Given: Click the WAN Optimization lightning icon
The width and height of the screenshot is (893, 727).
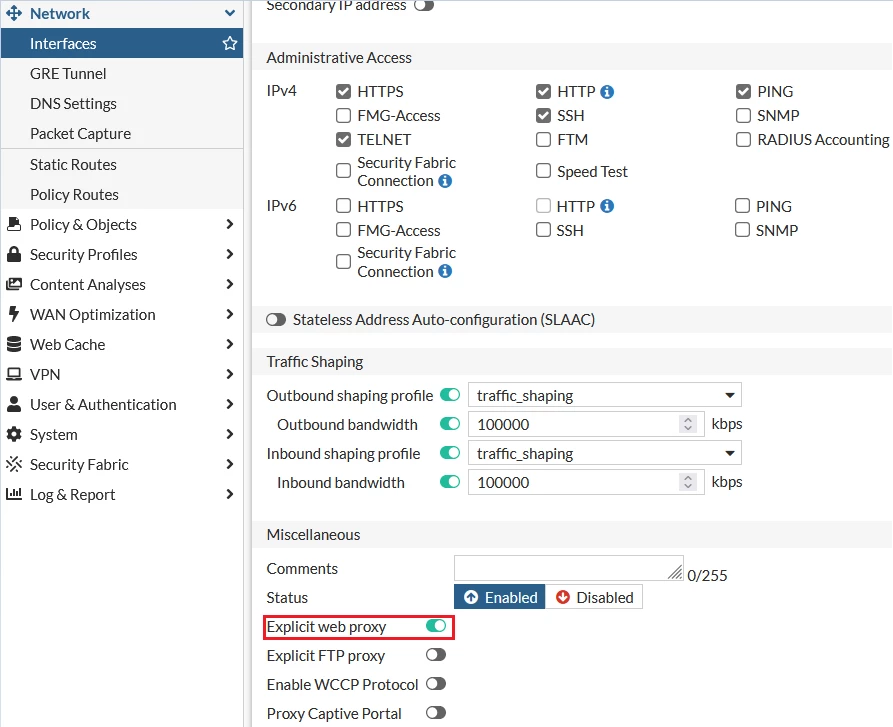Looking at the screenshot, I should [x=14, y=314].
